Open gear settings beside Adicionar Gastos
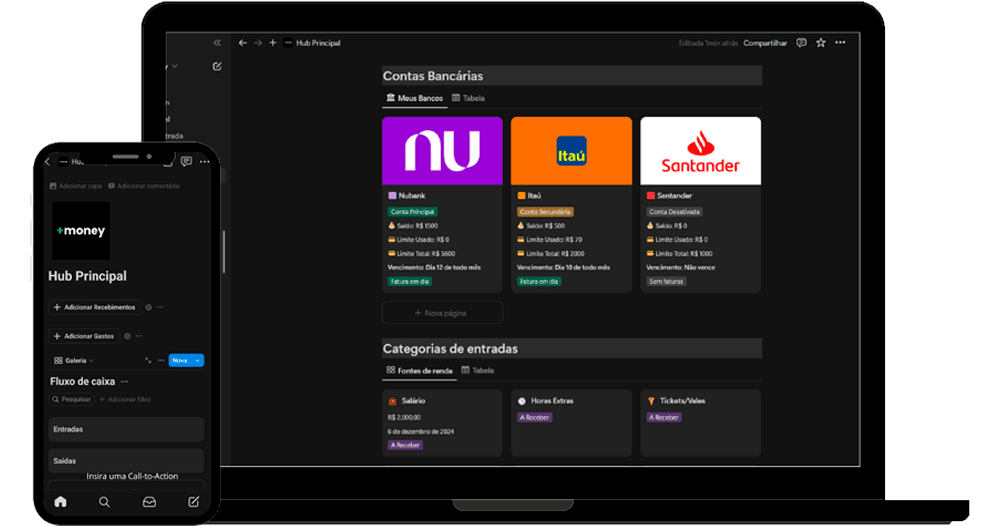Image resolution: width=1000 pixels, height=526 pixels. 127,336
